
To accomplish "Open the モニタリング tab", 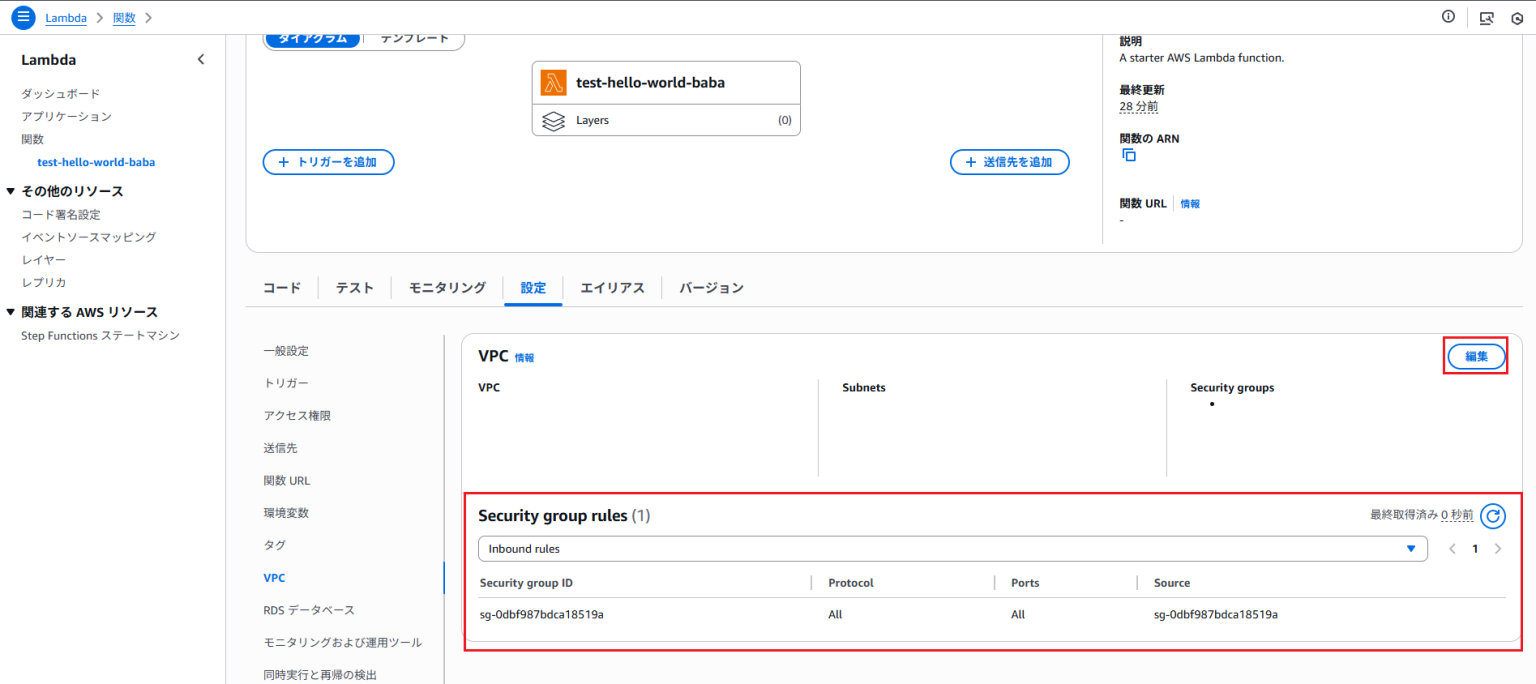I will [446, 287].
